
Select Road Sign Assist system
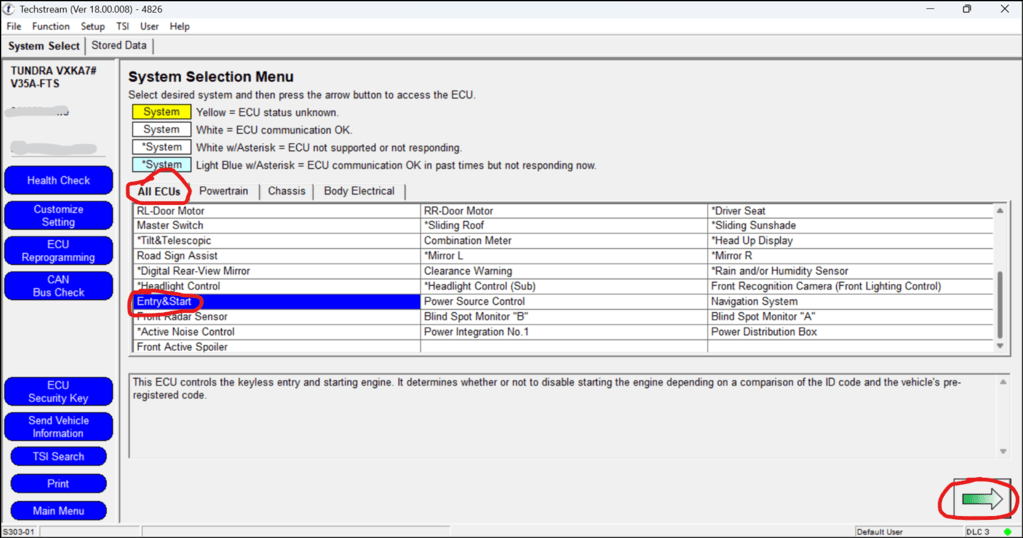pos(277,256)
